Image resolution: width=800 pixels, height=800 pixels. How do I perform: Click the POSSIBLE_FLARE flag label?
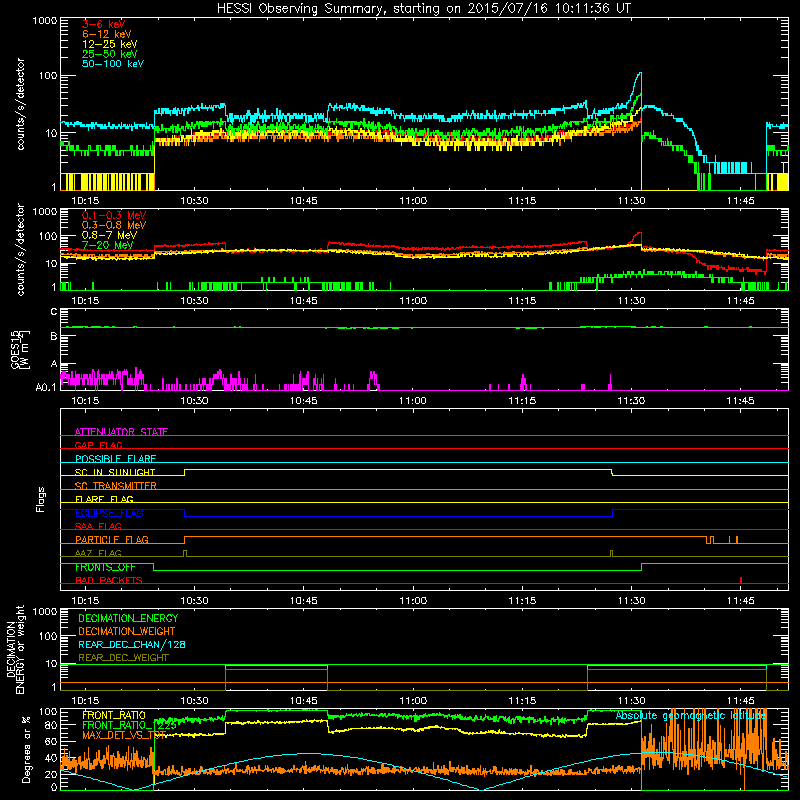(x=115, y=459)
